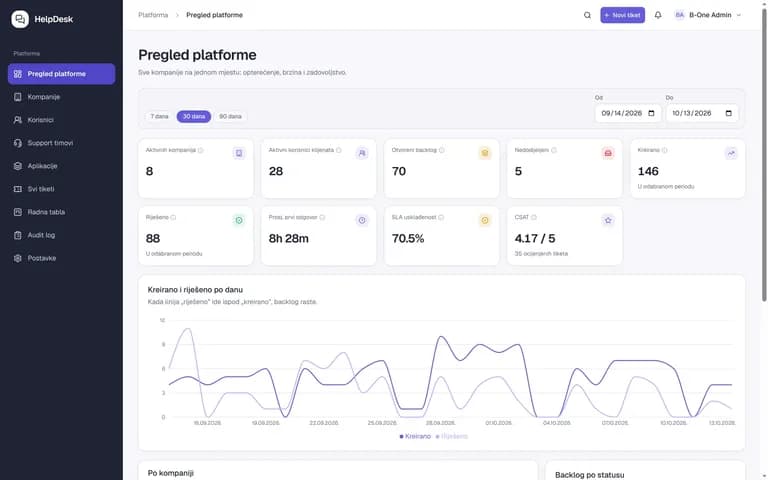Click info icon next to CSAT
Viewport: 768px width, 480px height.
[x=534, y=217]
